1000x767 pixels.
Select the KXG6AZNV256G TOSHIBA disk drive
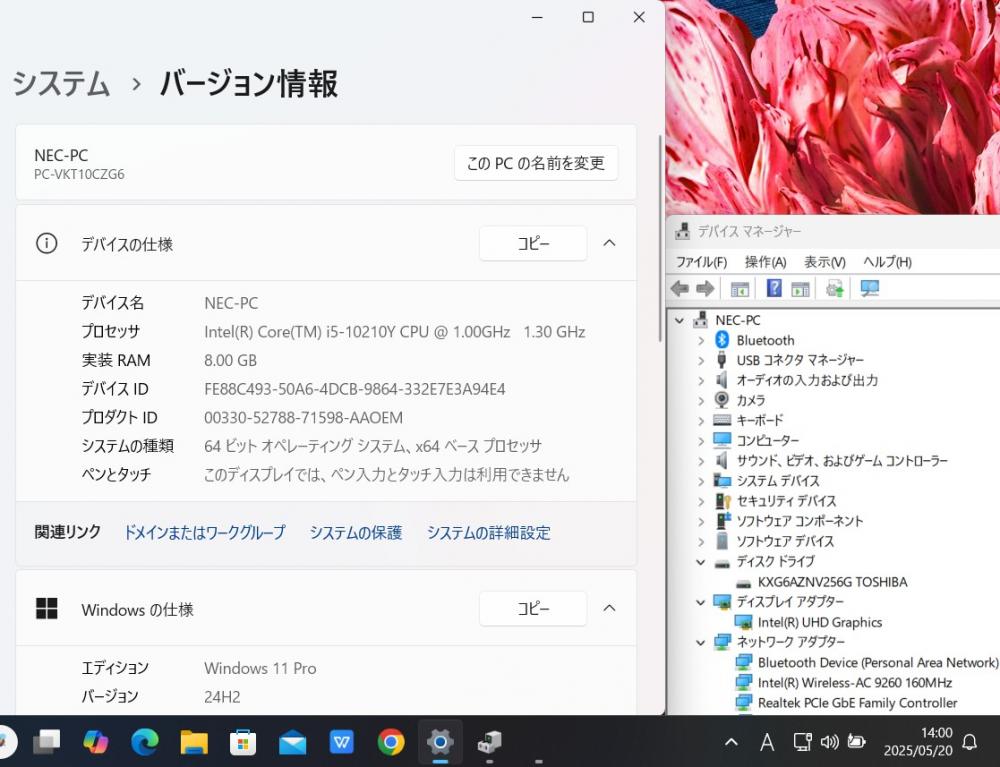[x=832, y=581]
